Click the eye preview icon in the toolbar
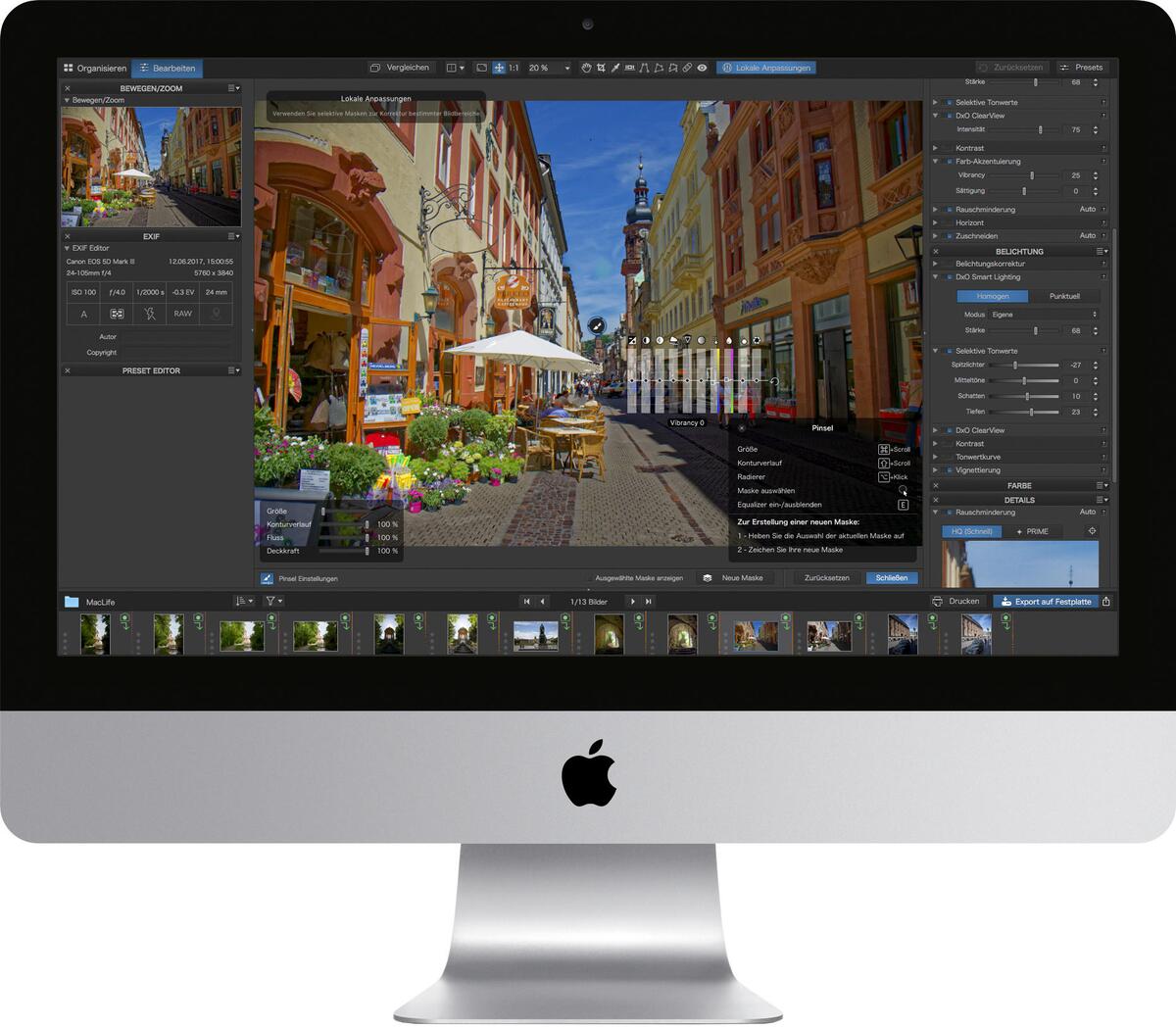1176x1029 pixels. tap(702, 68)
